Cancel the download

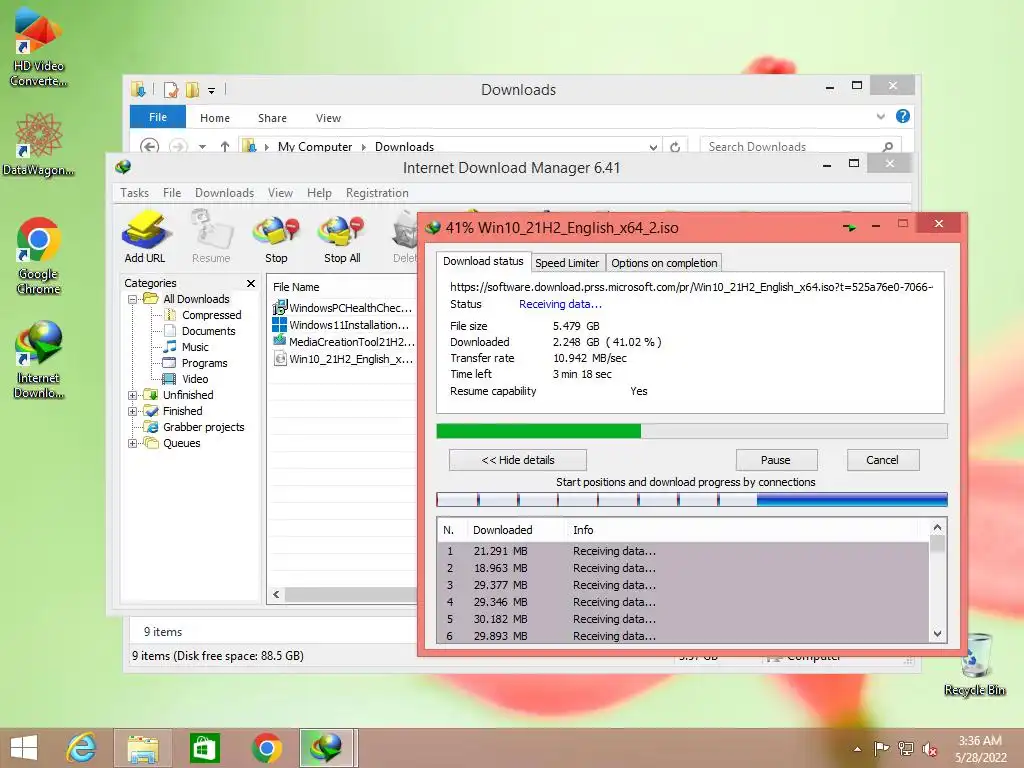coord(882,460)
